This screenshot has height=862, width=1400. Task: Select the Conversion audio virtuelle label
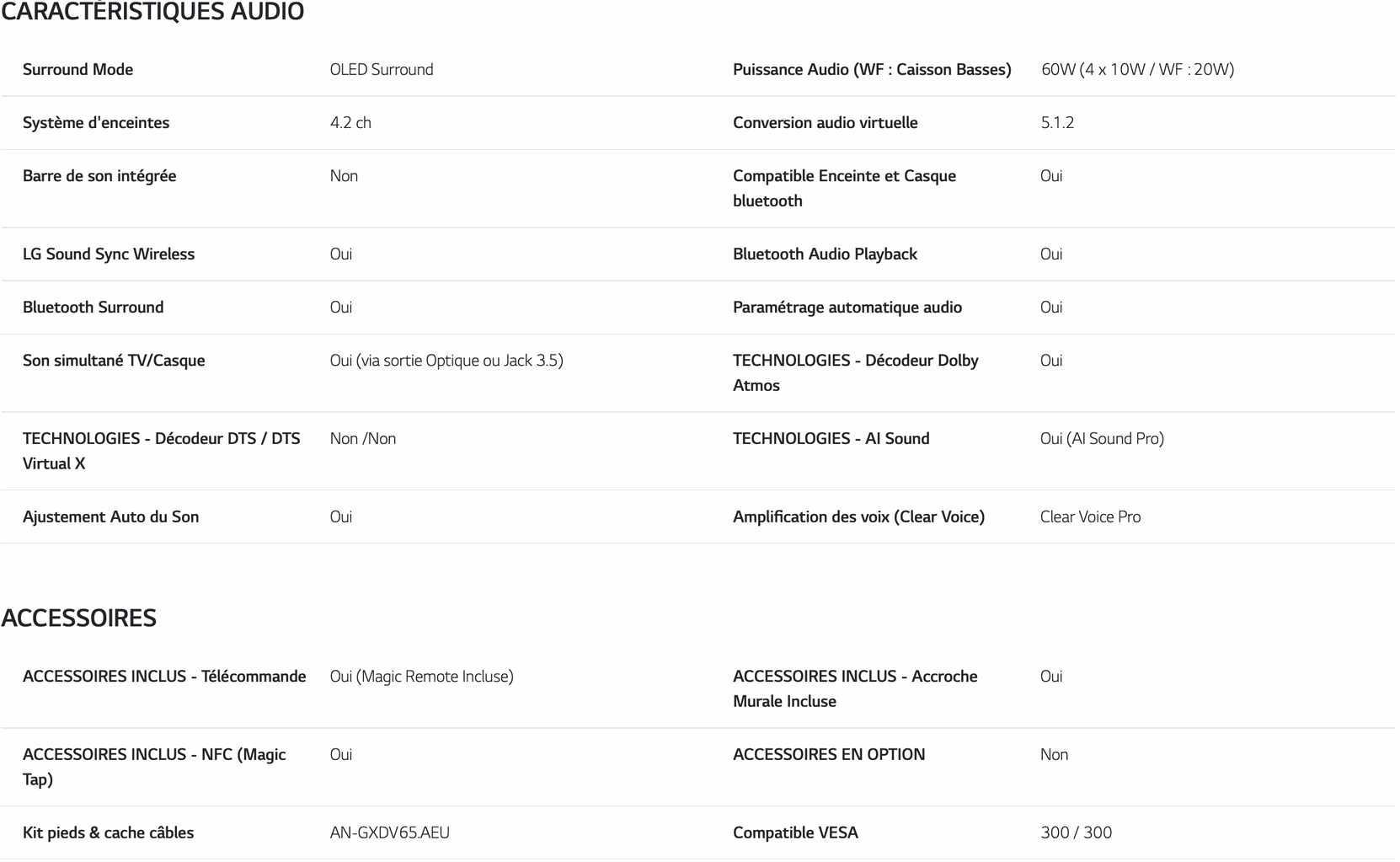coord(826,122)
